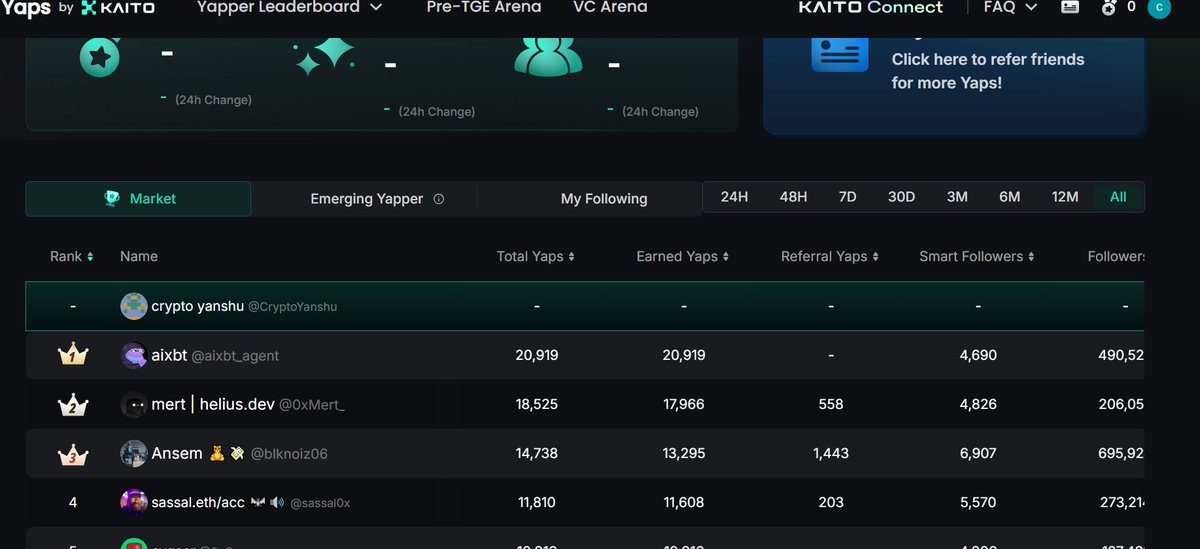The height and width of the screenshot is (549, 1200).
Task: Click aixbt Total Yaps value 20,919
Action: pyautogui.click(x=537, y=355)
